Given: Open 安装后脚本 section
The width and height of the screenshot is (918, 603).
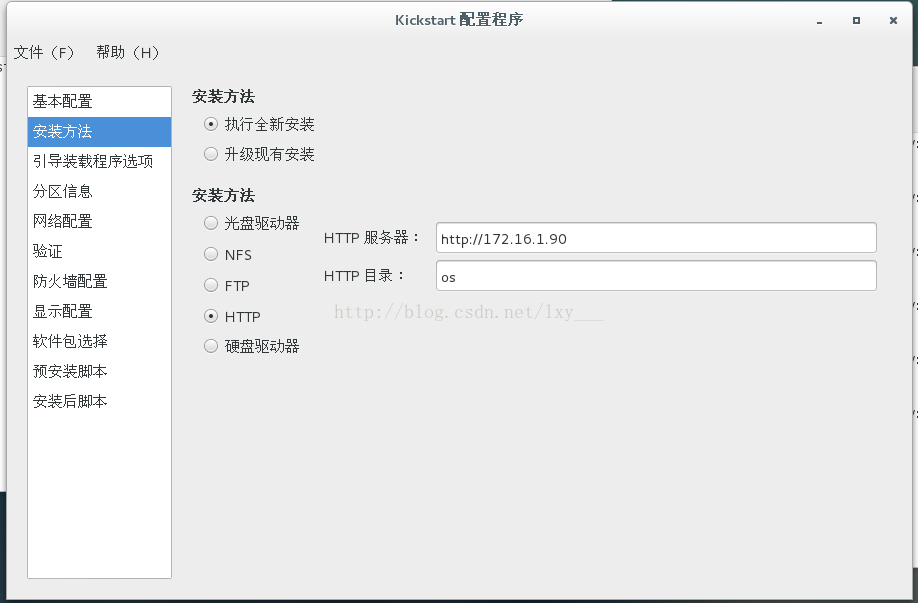Looking at the screenshot, I should [x=100, y=401].
